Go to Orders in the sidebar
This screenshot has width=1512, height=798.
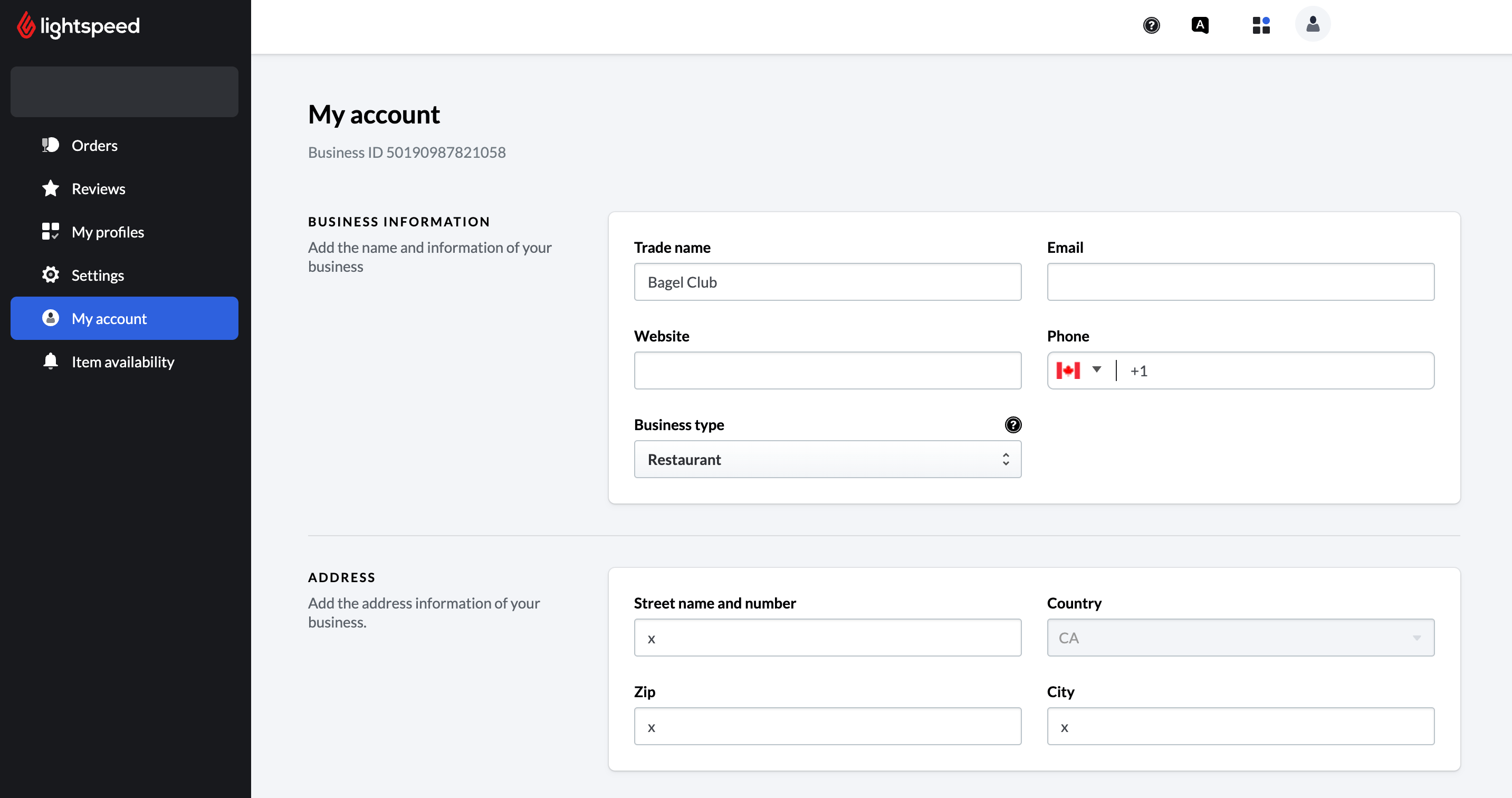click(x=94, y=146)
